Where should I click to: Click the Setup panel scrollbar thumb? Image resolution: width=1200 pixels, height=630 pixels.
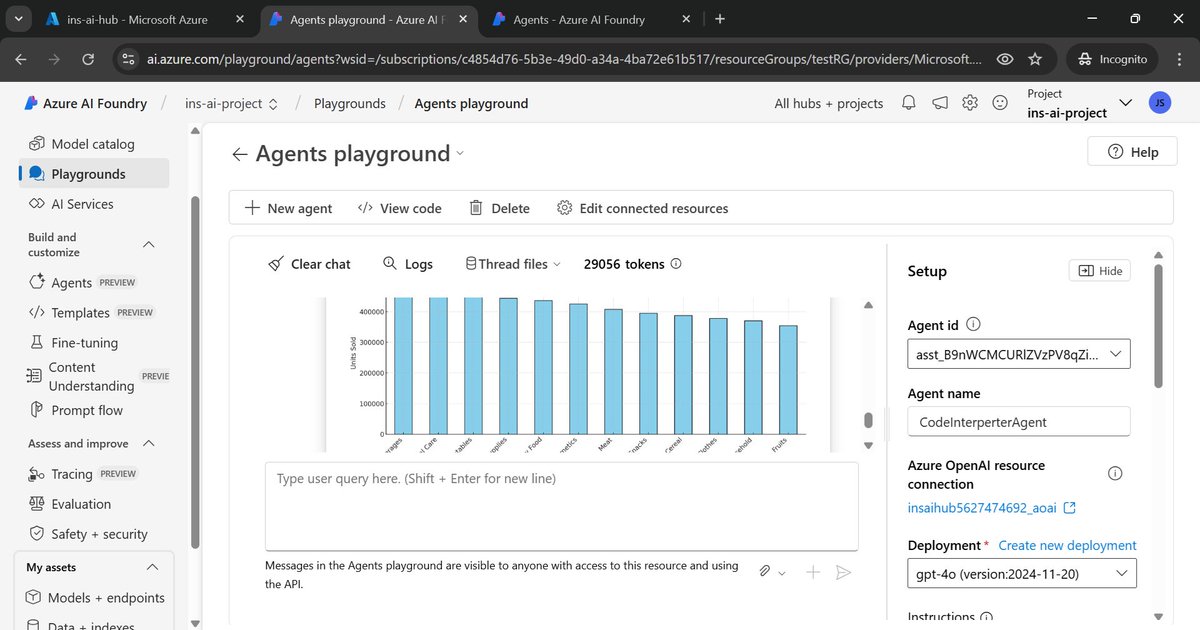[x=1159, y=325]
